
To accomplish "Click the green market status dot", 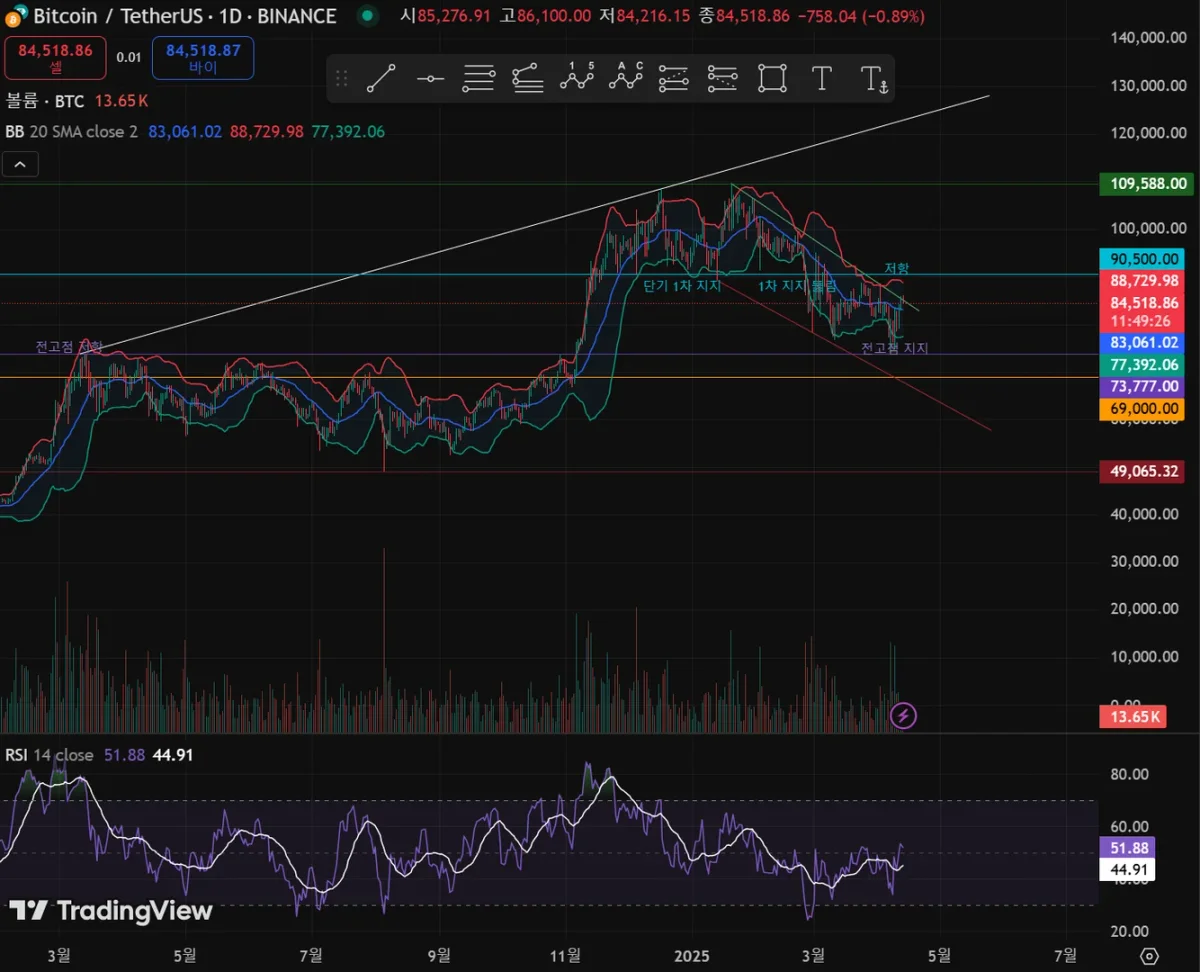I will pyautogui.click(x=368, y=16).
